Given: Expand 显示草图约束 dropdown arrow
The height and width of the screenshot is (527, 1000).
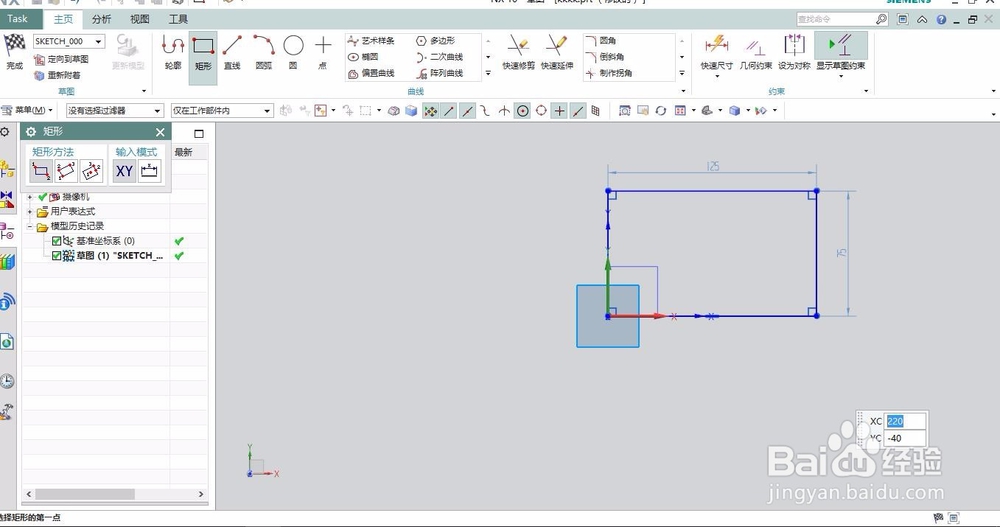Looking at the screenshot, I should click(x=841, y=77).
